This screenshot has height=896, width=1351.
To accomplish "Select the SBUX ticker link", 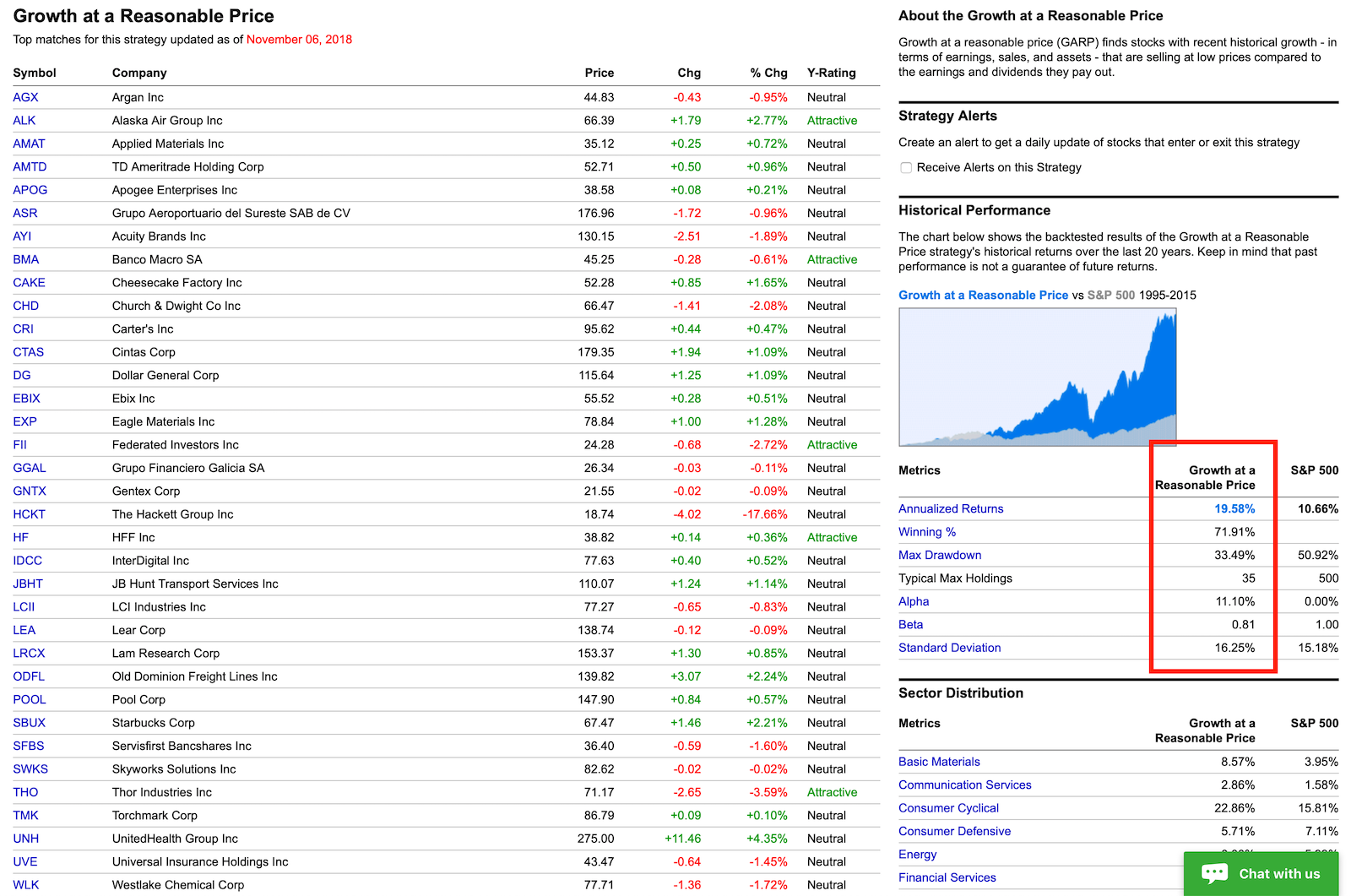I will pyautogui.click(x=30, y=723).
